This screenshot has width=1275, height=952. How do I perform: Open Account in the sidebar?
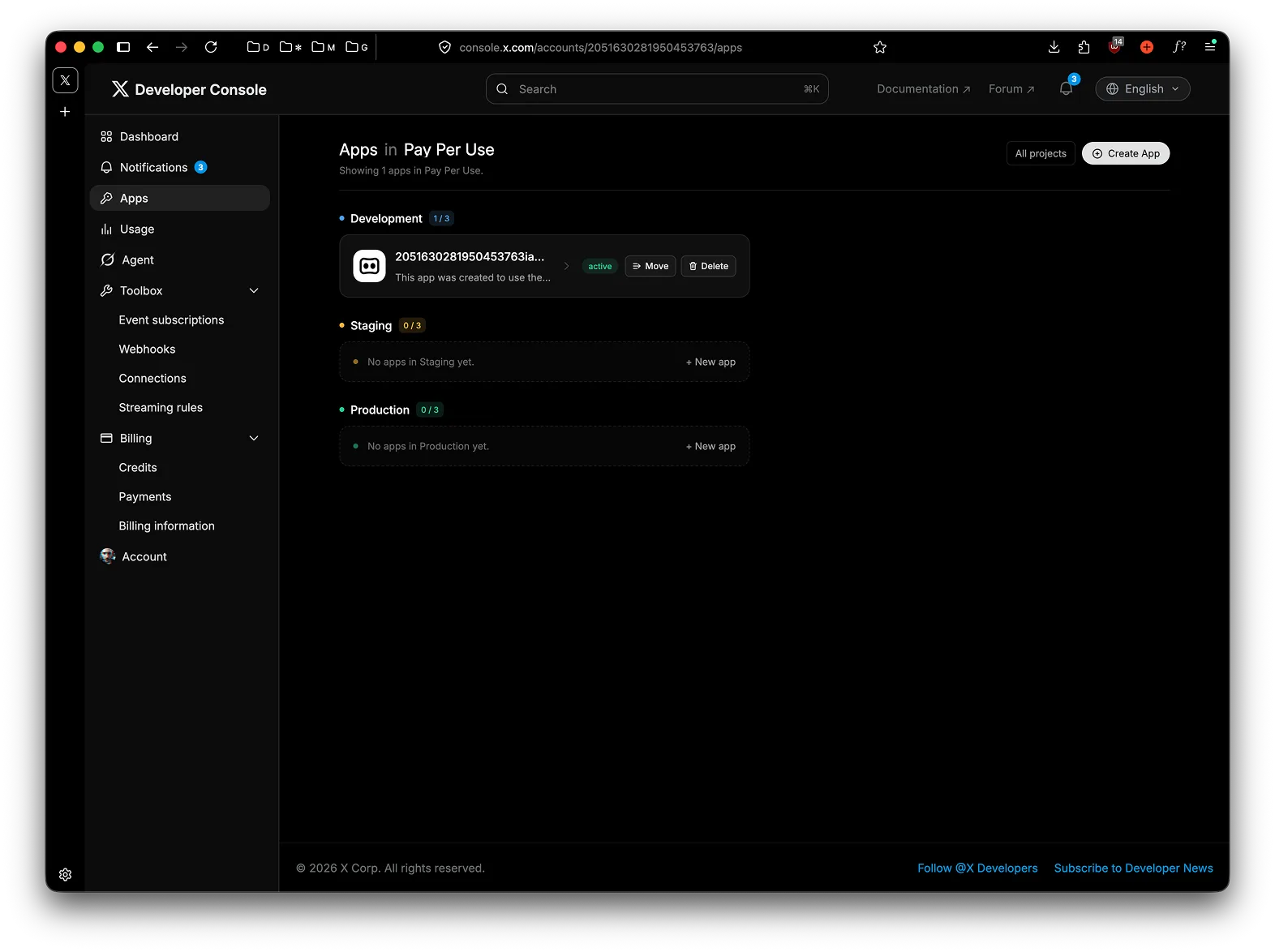(x=179, y=556)
